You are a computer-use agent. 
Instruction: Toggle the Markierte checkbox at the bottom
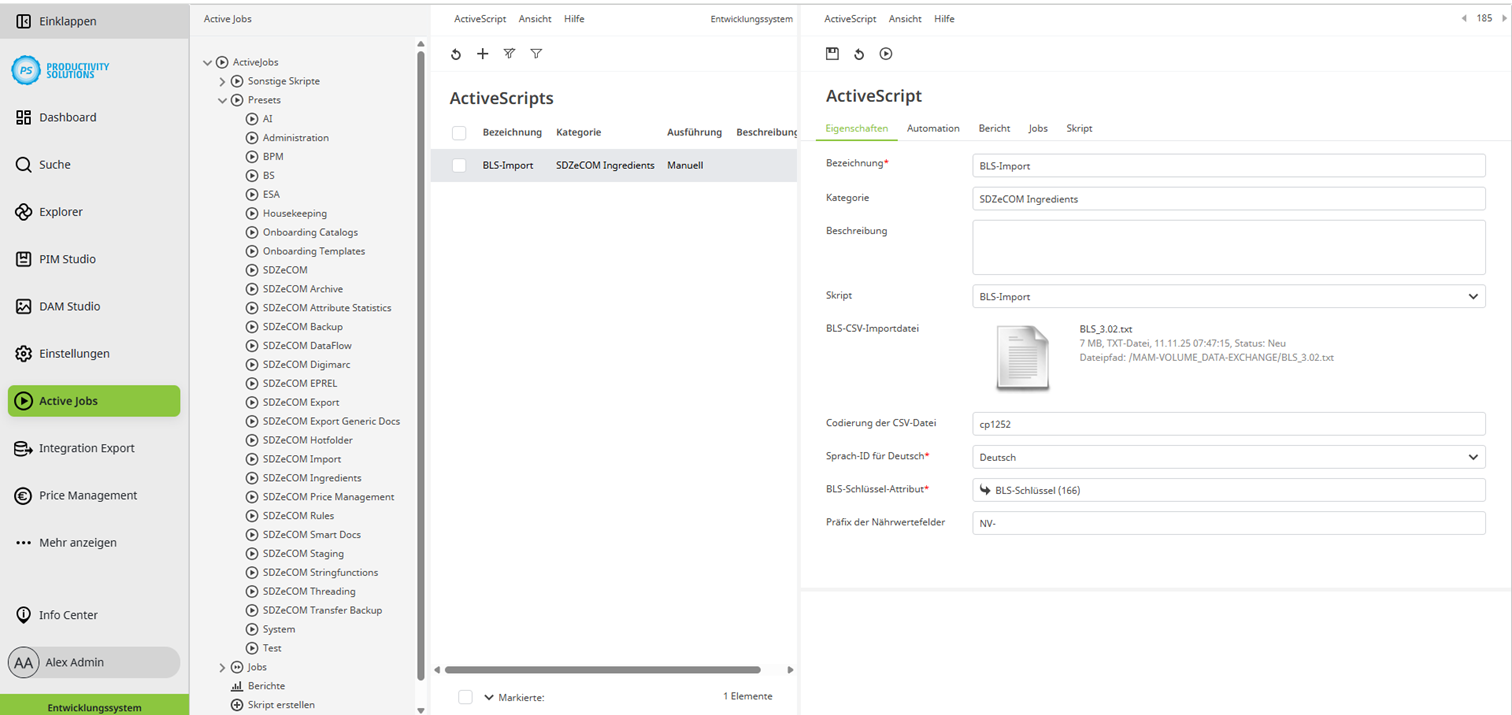(466, 697)
